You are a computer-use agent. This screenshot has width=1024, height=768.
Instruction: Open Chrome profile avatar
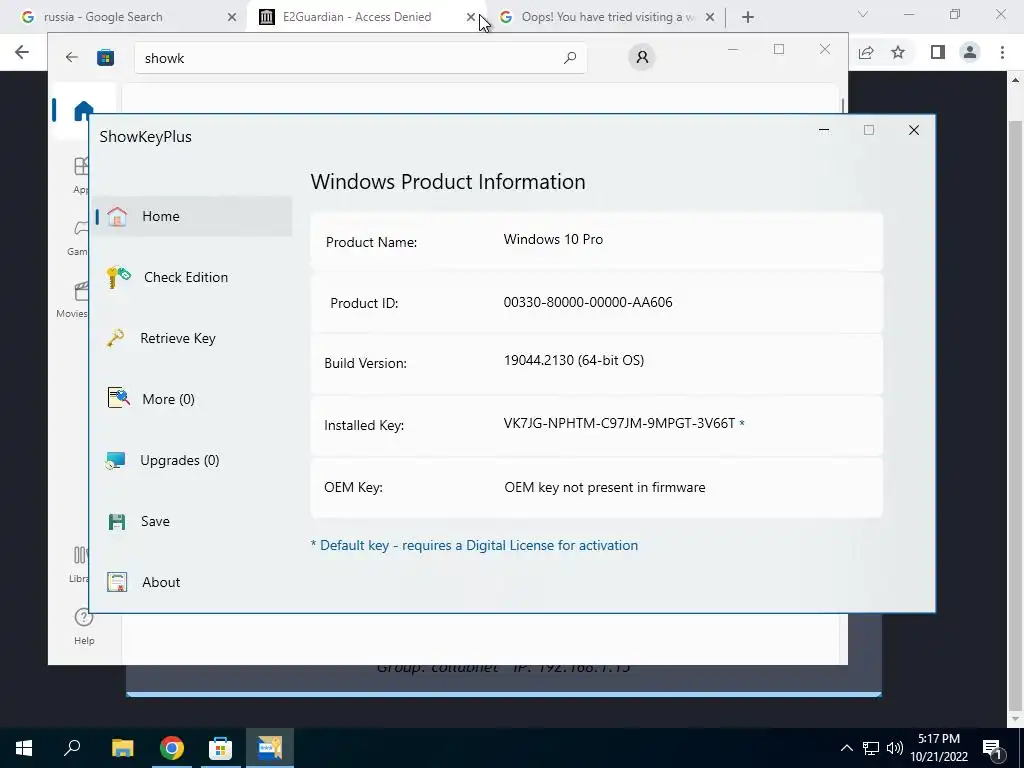[970, 52]
